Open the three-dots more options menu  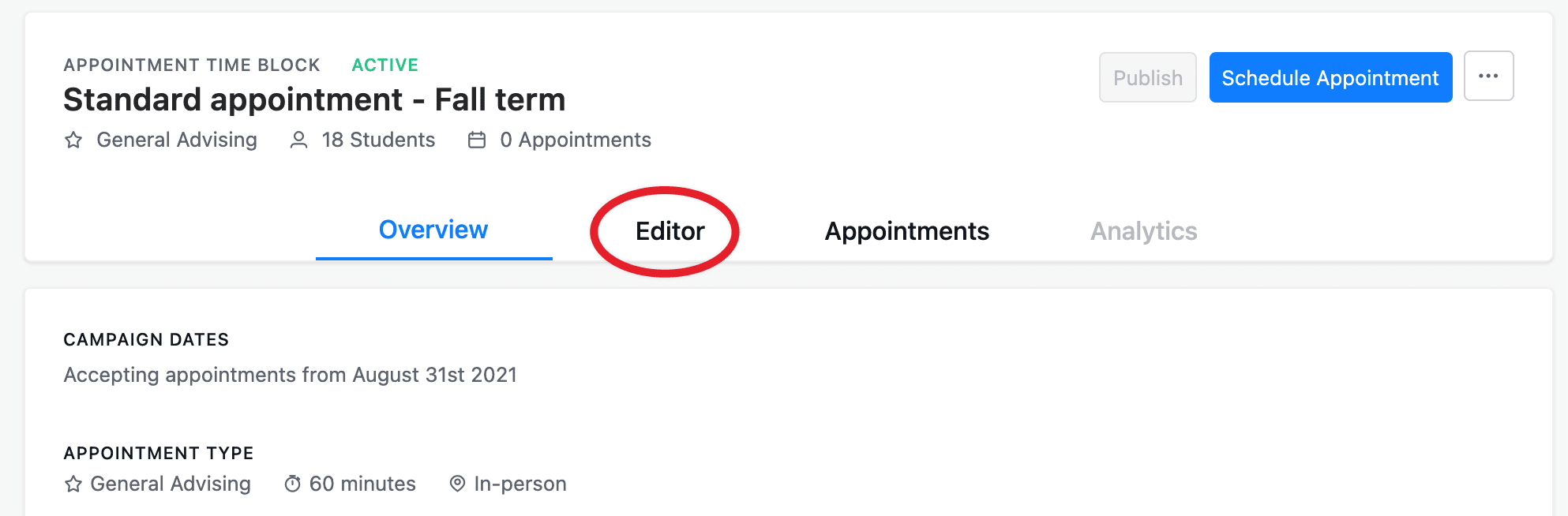pos(1488,77)
